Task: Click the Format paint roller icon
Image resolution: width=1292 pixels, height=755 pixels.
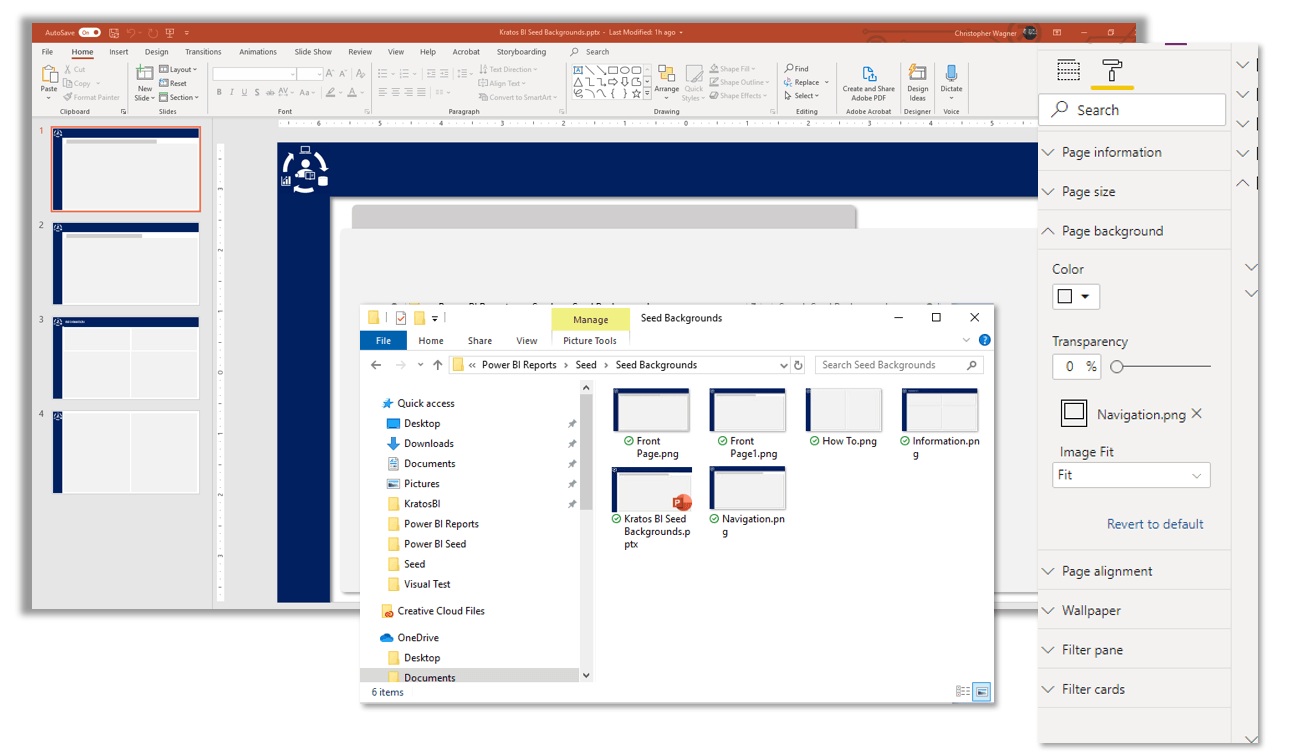Action: [1112, 70]
